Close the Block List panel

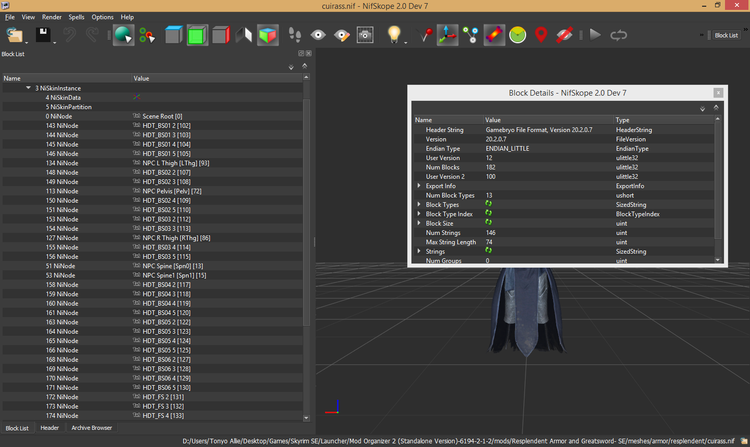pos(309,54)
